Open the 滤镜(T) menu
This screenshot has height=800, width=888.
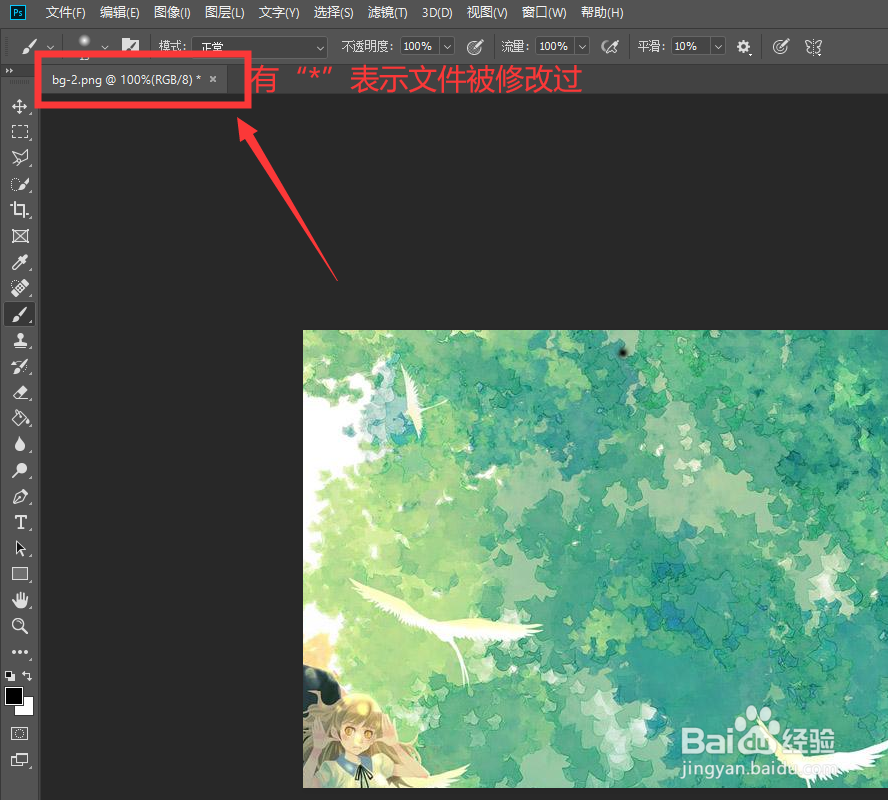click(387, 12)
